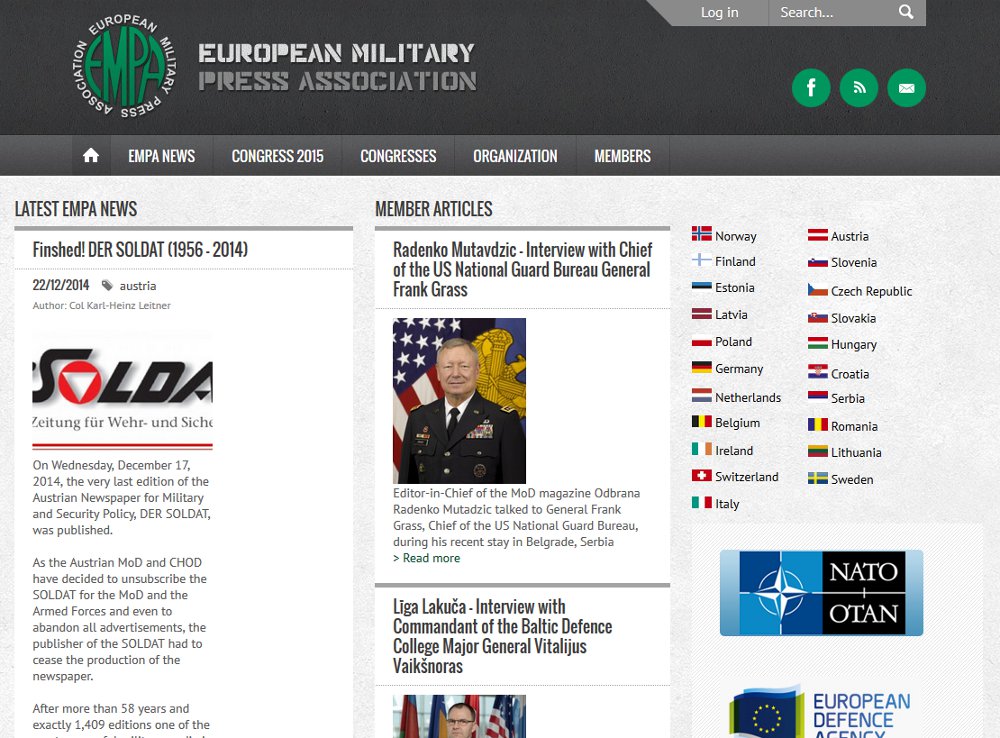Open the ORGANIZATION menu item

515,156
